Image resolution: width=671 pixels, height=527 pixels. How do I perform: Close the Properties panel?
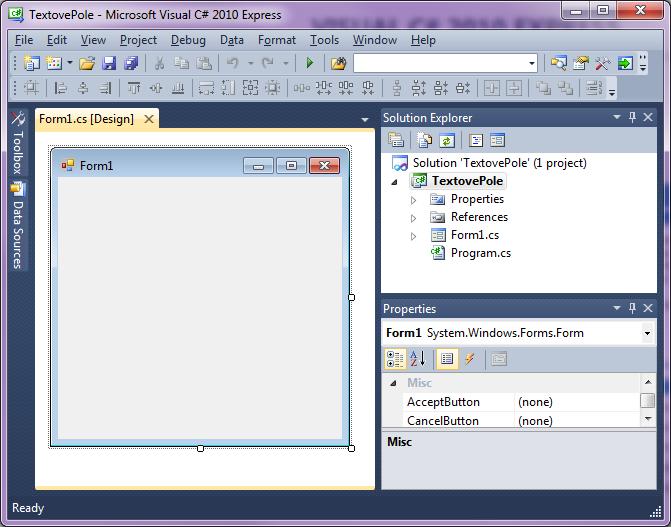pos(648,308)
